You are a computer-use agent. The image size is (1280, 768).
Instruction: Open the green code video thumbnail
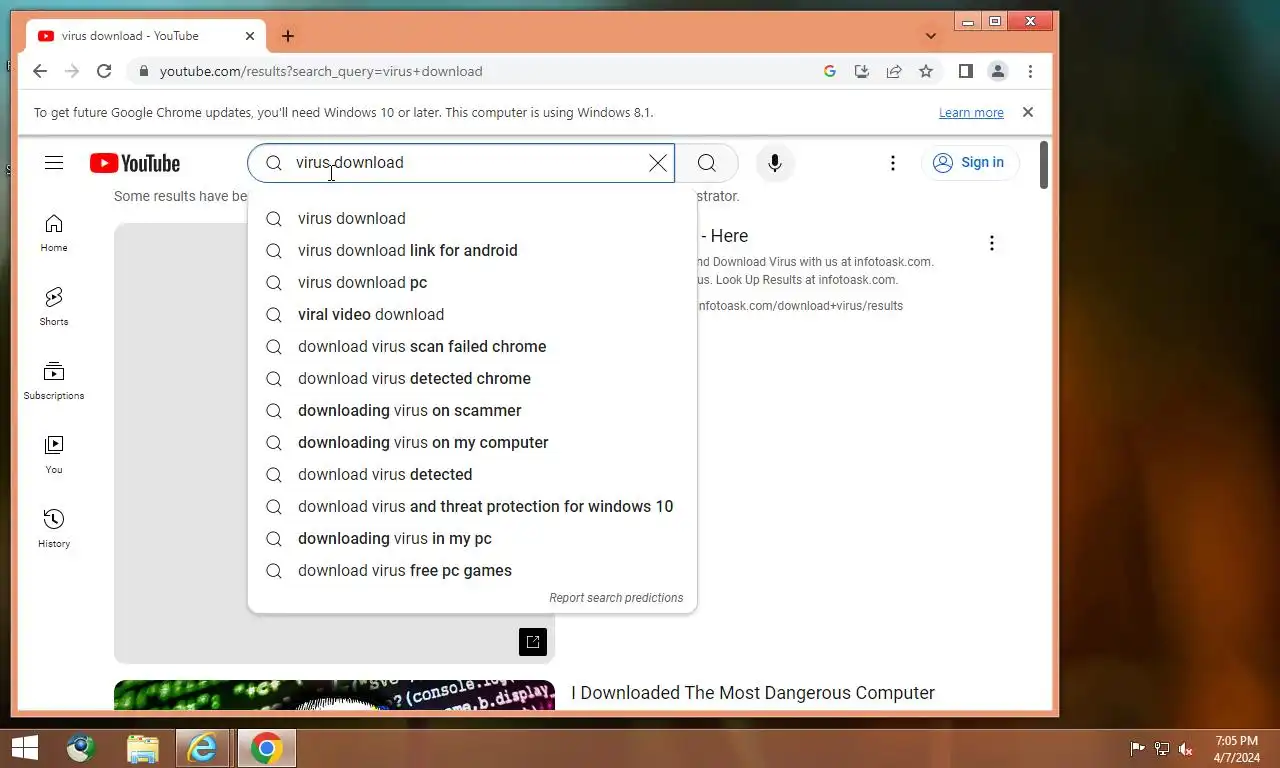pyautogui.click(x=334, y=696)
